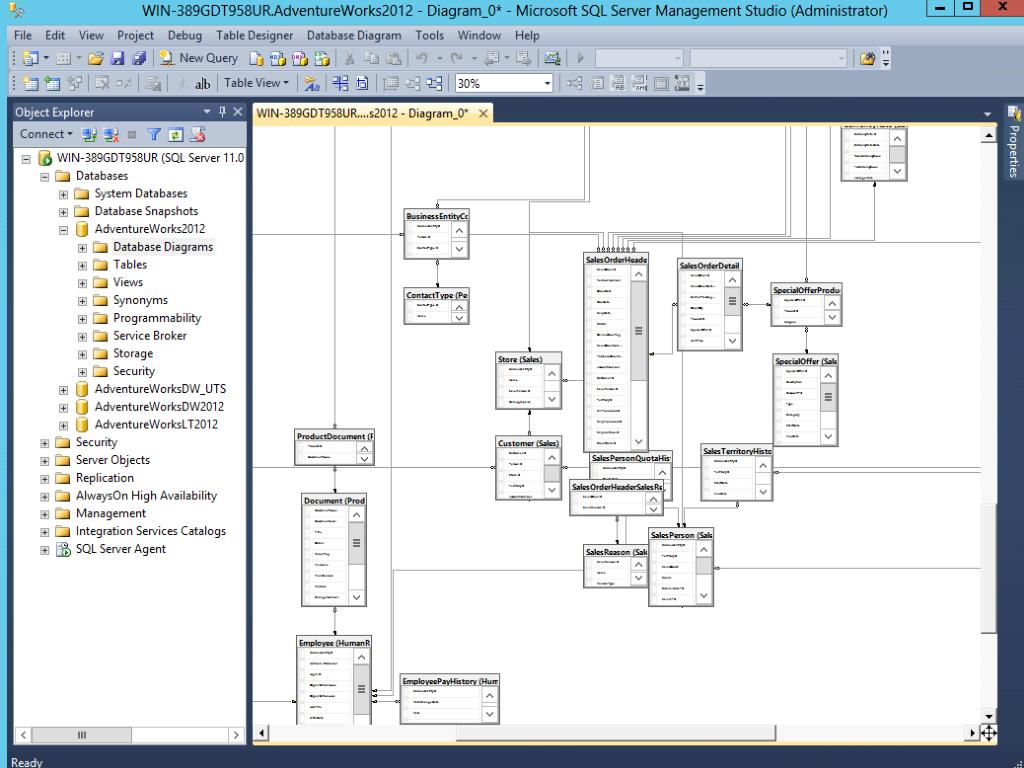The height and width of the screenshot is (768, 1024).
Task: Open the Database Diagram menu
Action: tap(354, 35)
